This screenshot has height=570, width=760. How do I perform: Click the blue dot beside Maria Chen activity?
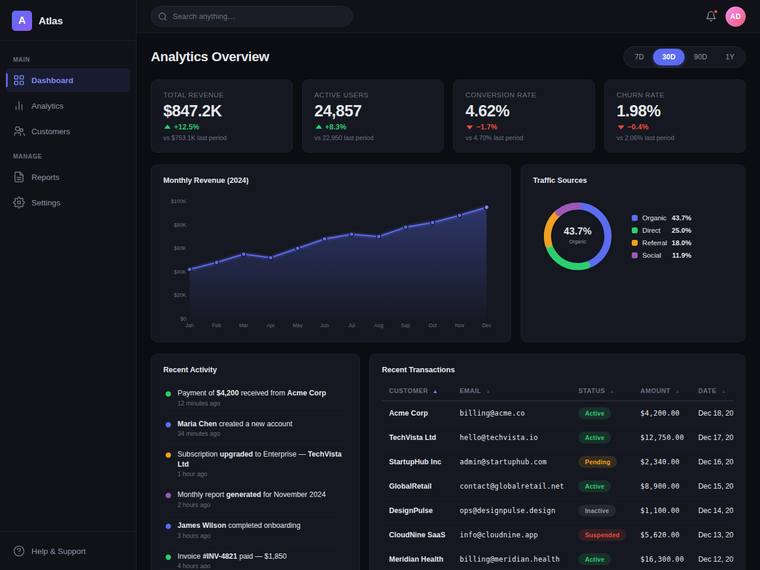click(168, 425)
